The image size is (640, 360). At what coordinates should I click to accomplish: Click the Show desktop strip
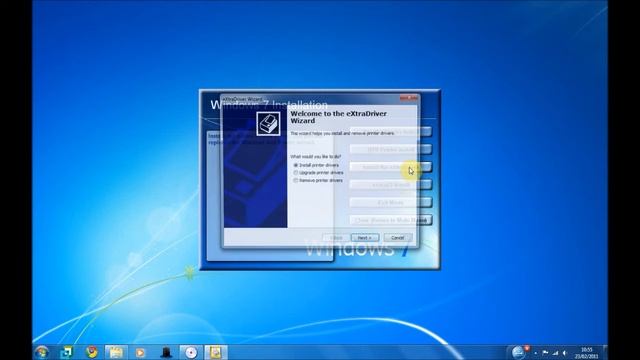click(x=605, y=352)
